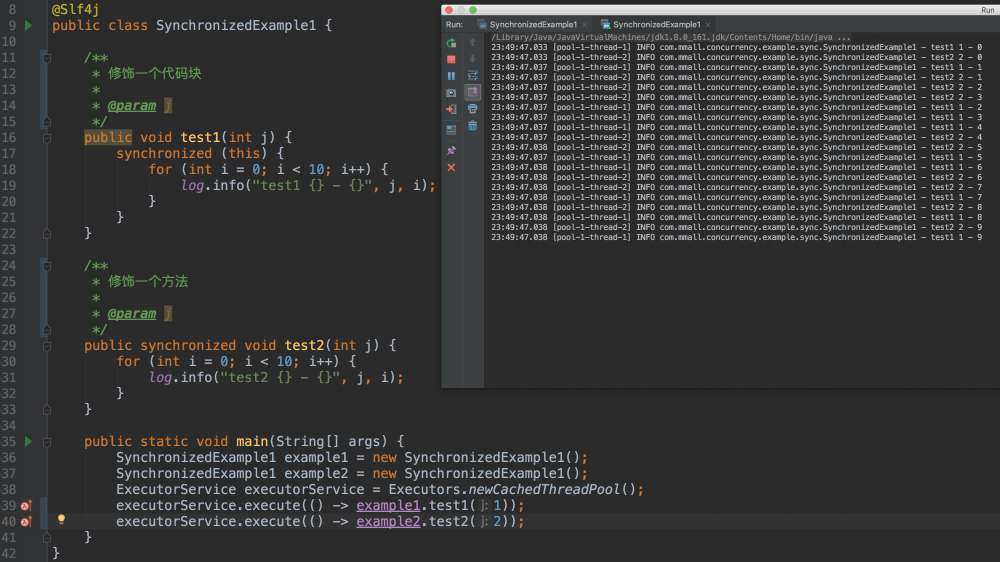Click the Restore Layout icon

pyautogui.click(x=451, y=130)
